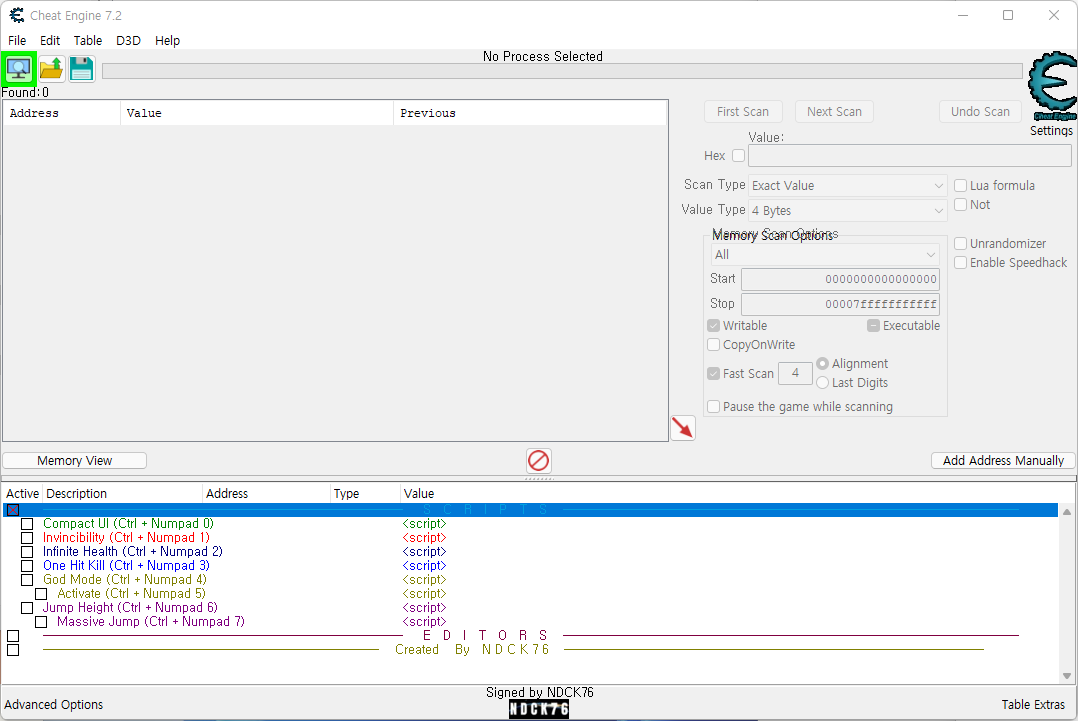This screenshot has height=721, width=1078.
Task: Open the Value Type dropdown
Action: (x=848, y=210)
